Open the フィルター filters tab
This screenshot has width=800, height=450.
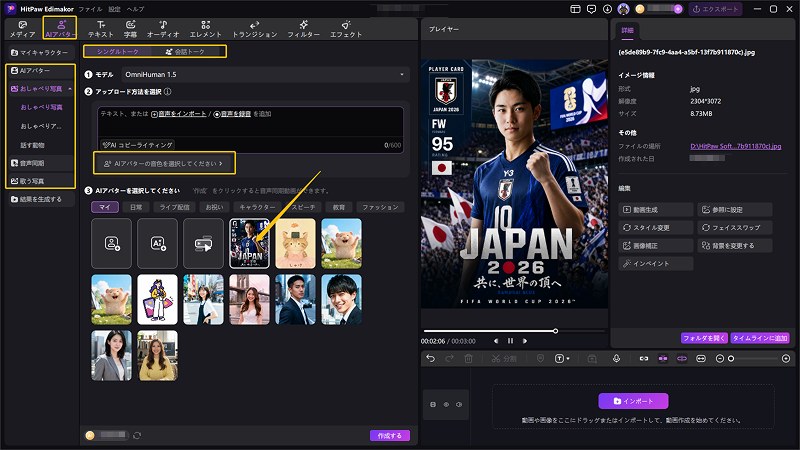[x=304, y=29]
